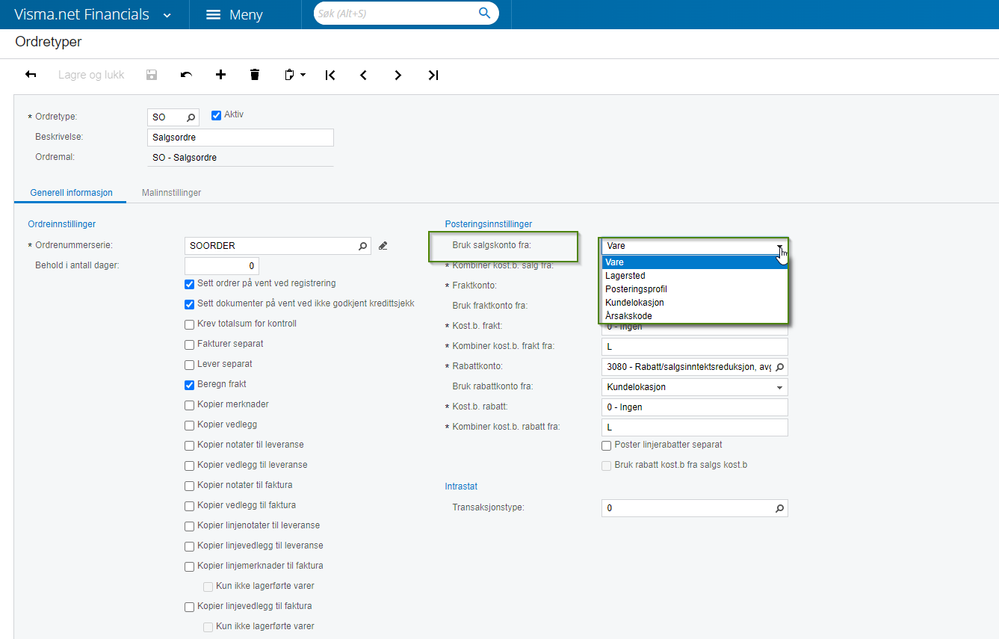Add a new record with plus icon
The width and height of the screenshot is (999, 639).
[x=220, y=75]
